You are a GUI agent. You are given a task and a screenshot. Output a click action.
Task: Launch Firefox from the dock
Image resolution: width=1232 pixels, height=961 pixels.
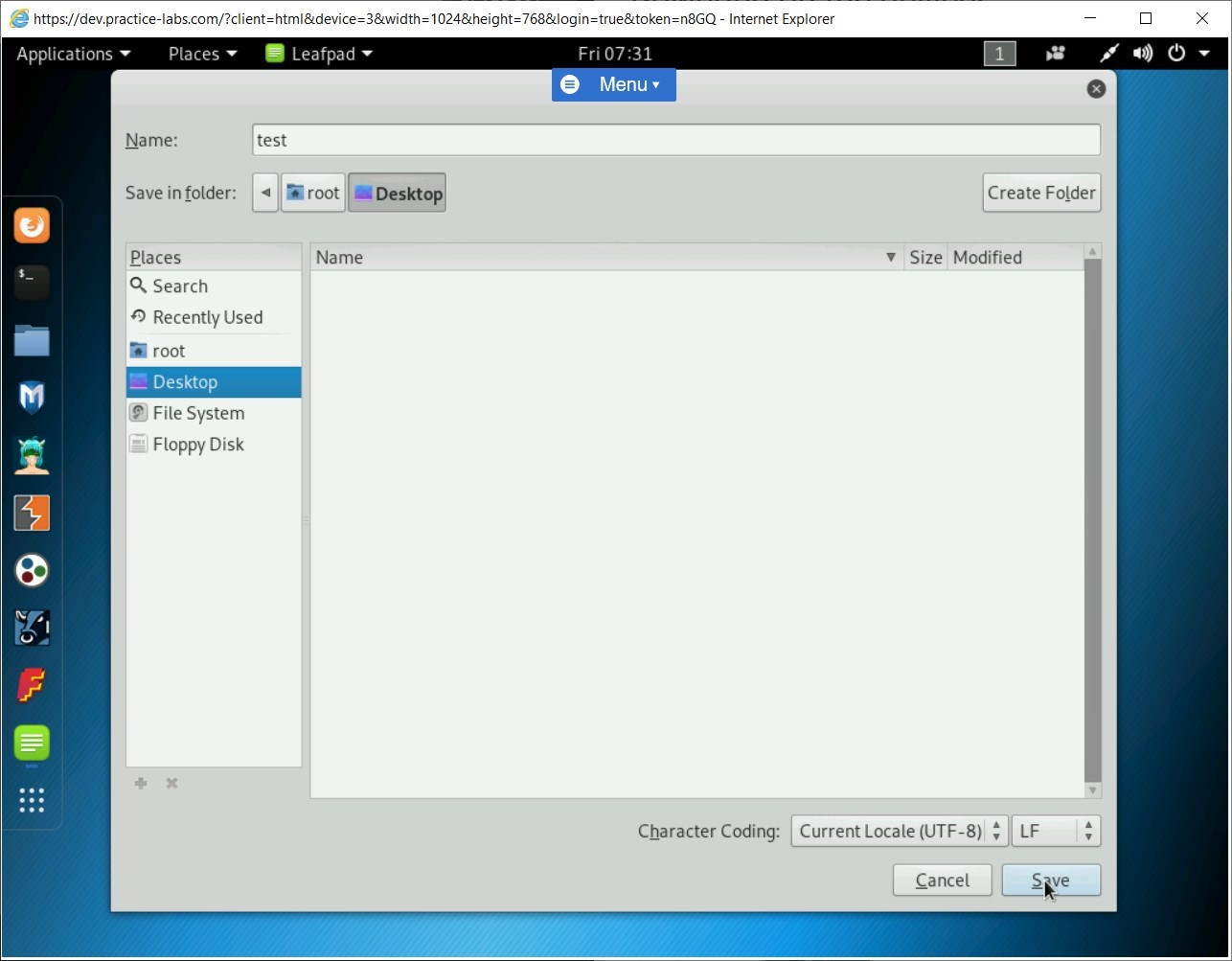(32, 225)
